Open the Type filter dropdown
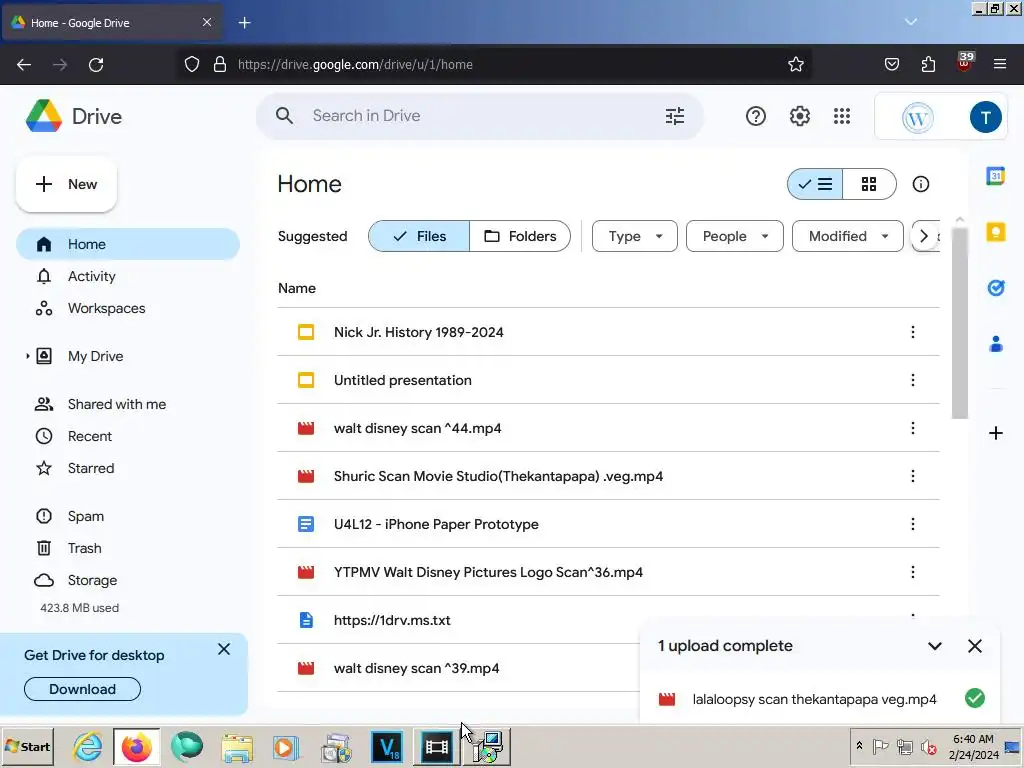 [635, 236]
